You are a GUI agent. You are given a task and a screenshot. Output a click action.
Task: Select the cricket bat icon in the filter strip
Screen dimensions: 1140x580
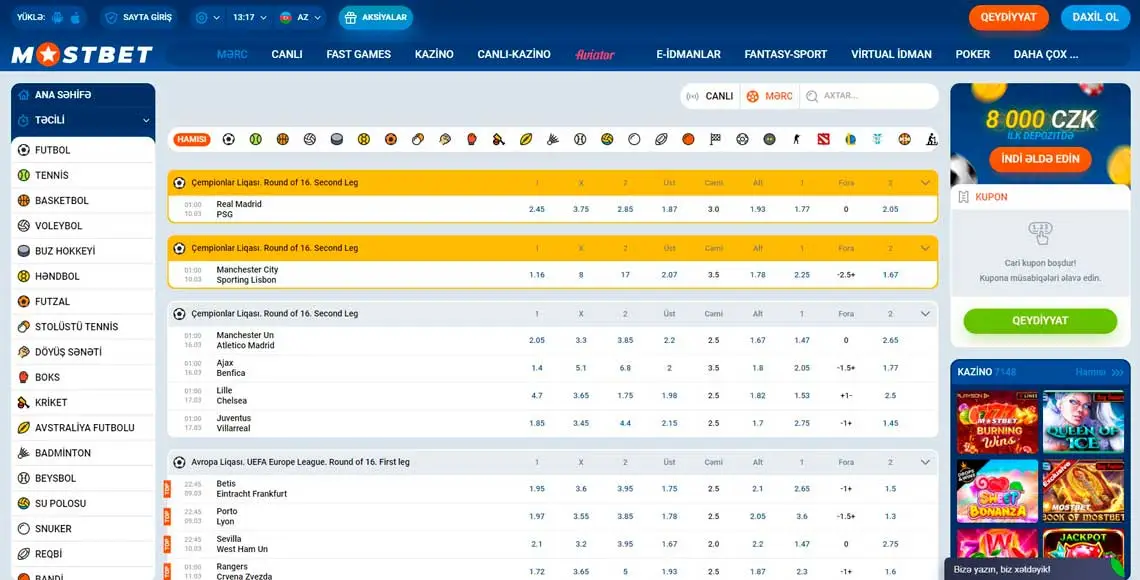[499, 139]
